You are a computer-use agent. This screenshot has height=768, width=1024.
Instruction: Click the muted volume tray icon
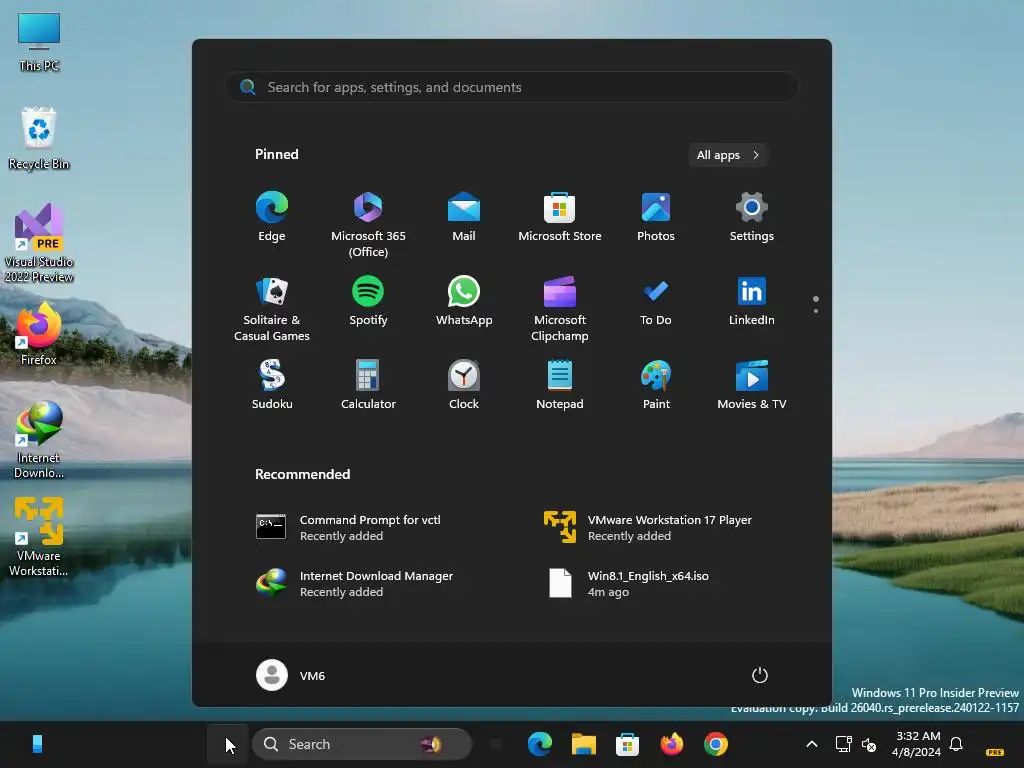pos(869,744)
